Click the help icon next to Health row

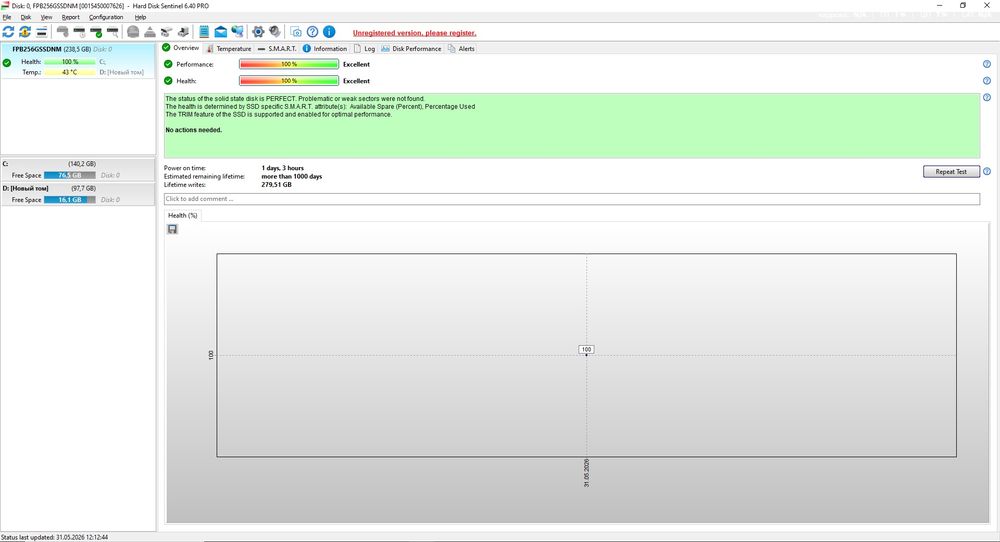point(987,81)
